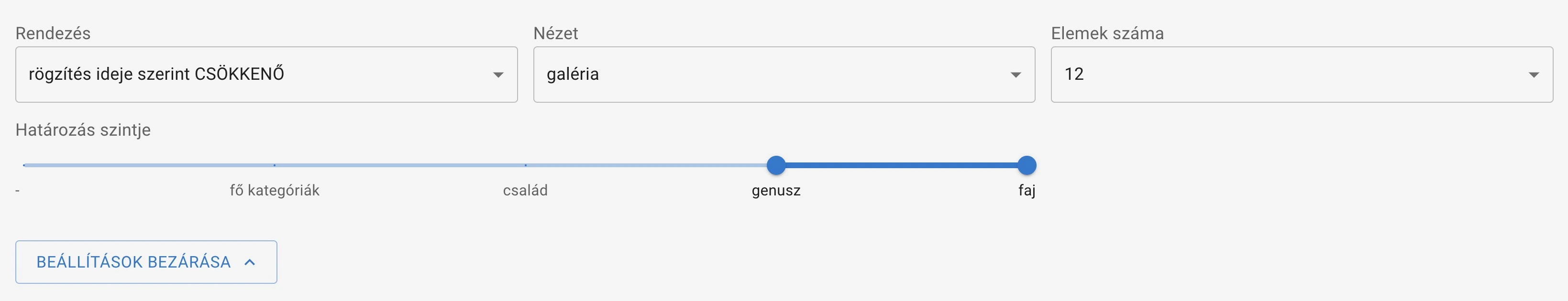Close settings with BEÁLLÍTÁSOK BEZÁRÁSA button

point(146,262)
